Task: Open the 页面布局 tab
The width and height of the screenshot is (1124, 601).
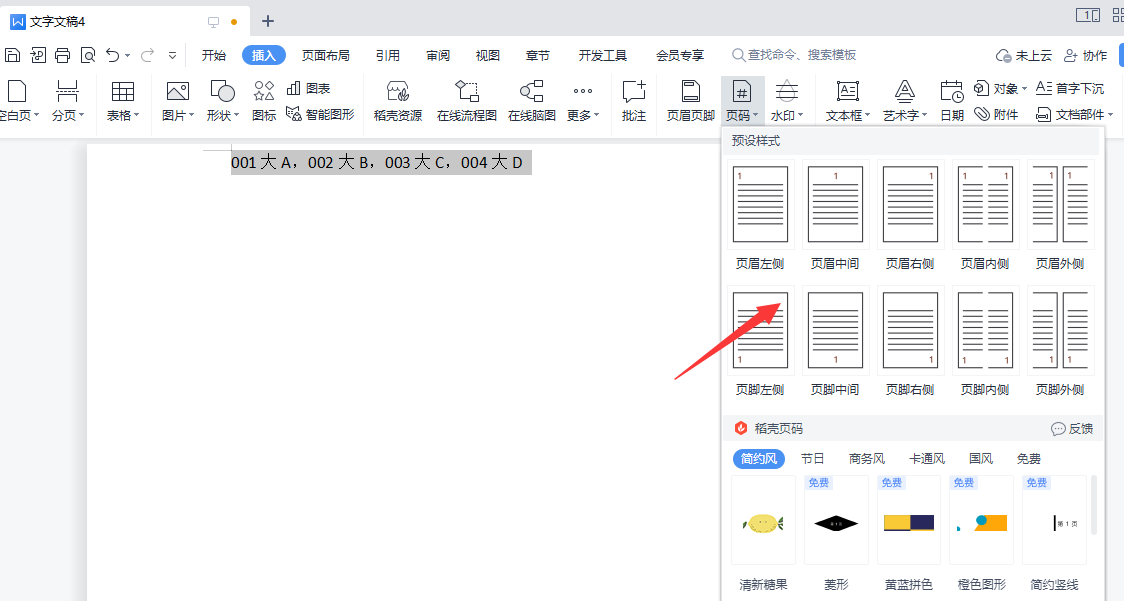Action: (x=325, y=55)
